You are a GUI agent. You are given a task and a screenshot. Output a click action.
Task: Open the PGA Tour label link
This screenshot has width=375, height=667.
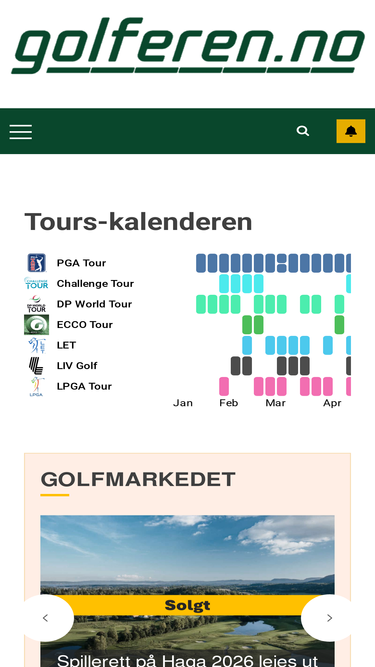point(81,263)
